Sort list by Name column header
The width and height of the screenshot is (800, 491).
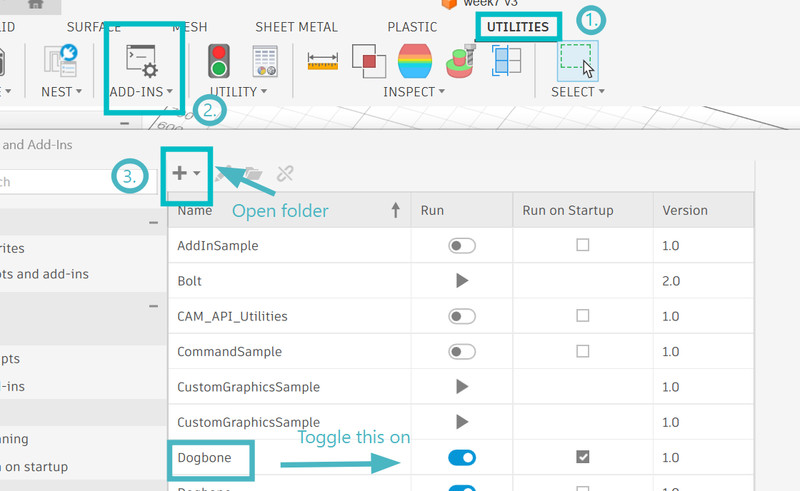290,211
